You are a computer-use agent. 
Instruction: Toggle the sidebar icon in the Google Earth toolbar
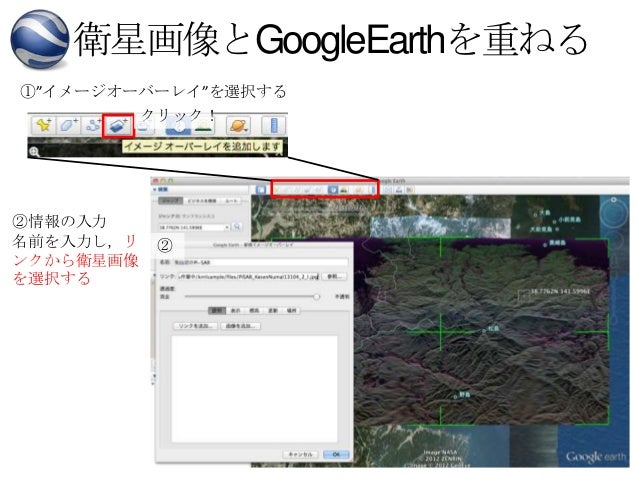(x=260, y=190)
